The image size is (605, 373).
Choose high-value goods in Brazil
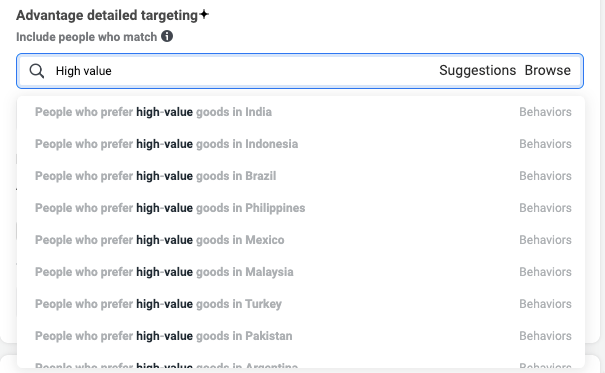[303, 176]
